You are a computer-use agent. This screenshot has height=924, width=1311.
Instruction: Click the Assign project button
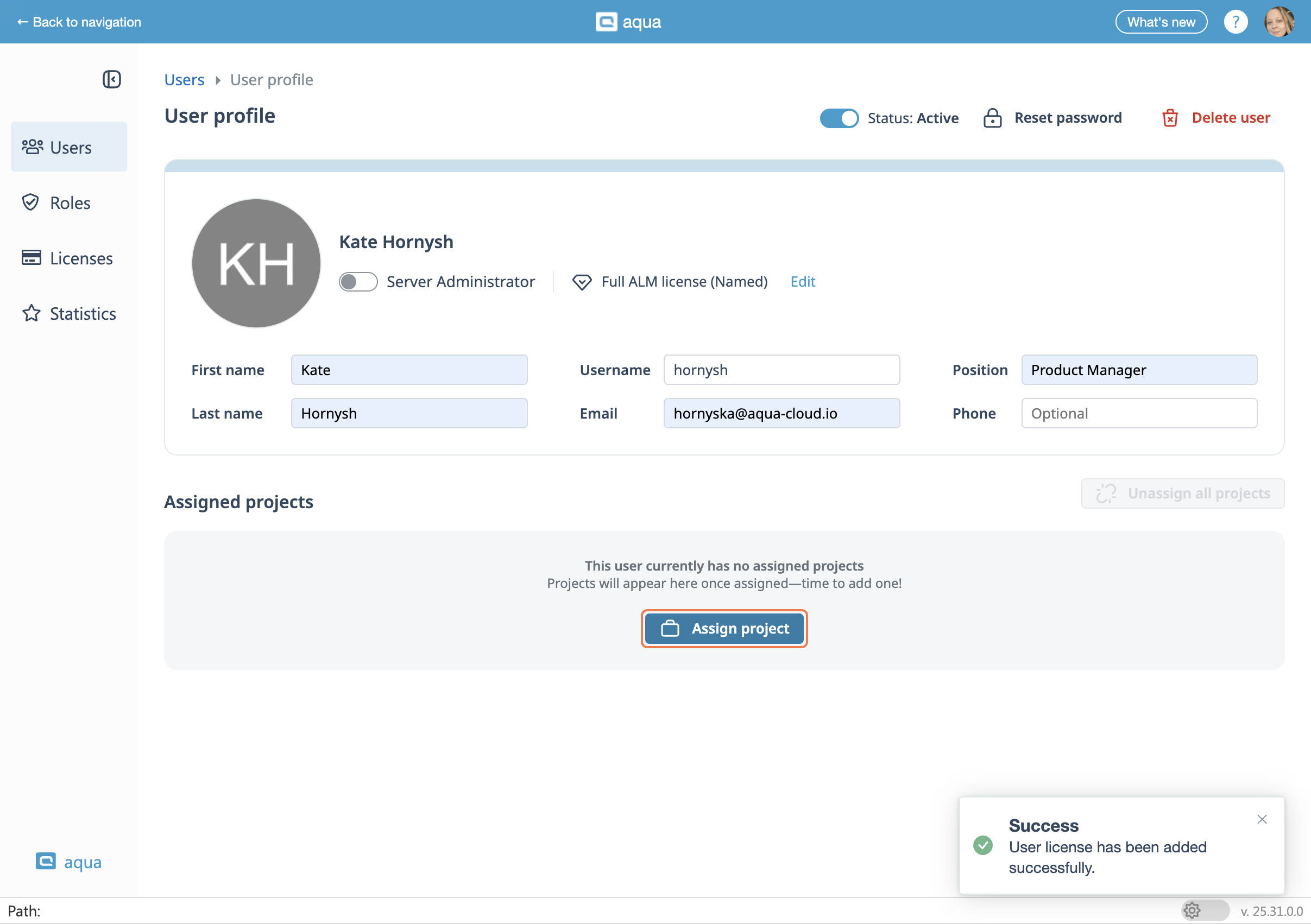pyautogui.click(x=724, y=628)
